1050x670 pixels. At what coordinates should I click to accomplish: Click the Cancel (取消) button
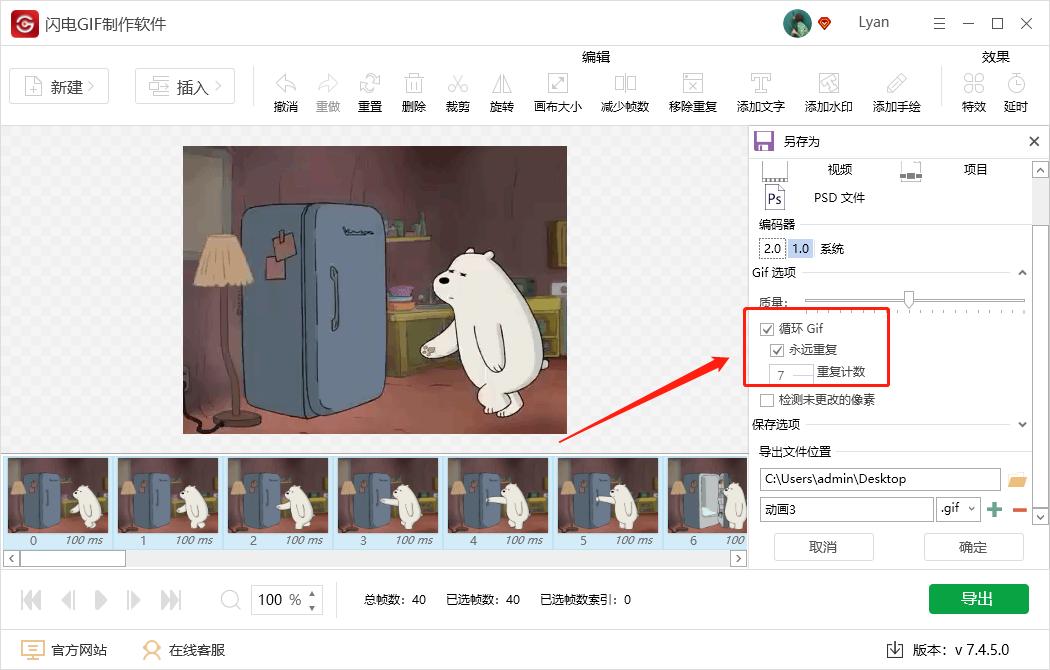pos(823,547)
